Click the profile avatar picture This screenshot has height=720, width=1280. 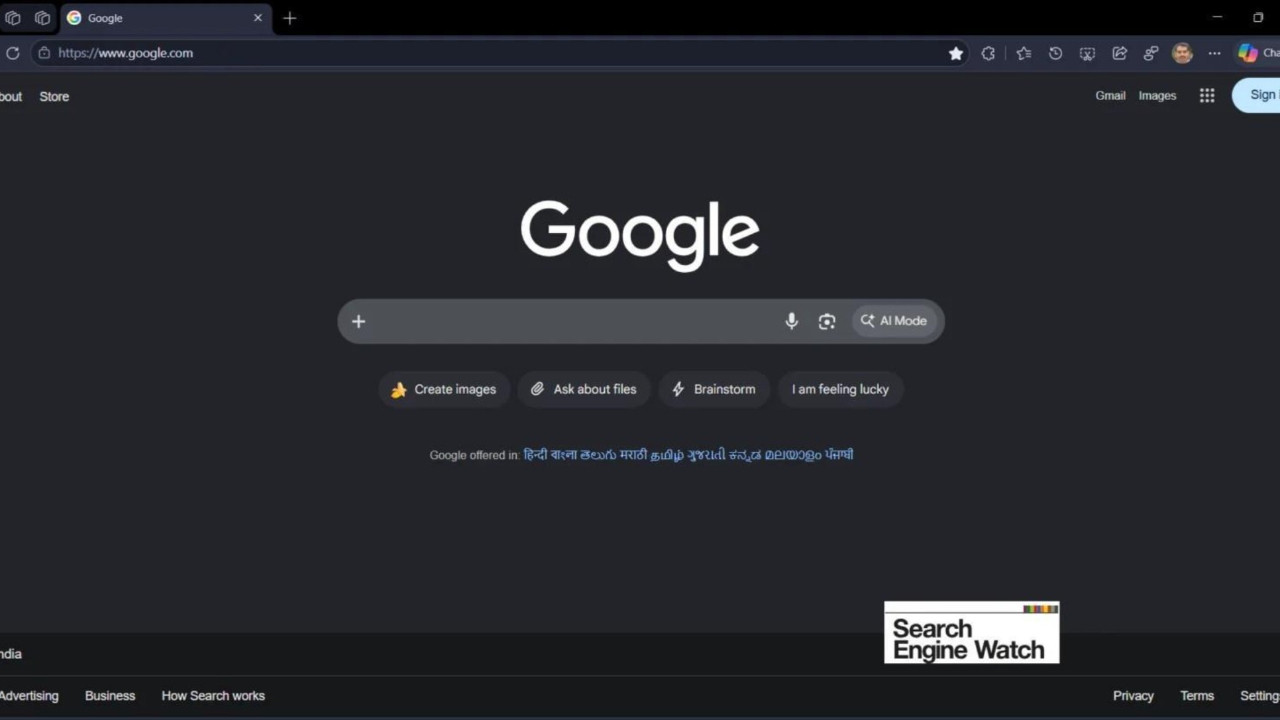coord(1182,54)
